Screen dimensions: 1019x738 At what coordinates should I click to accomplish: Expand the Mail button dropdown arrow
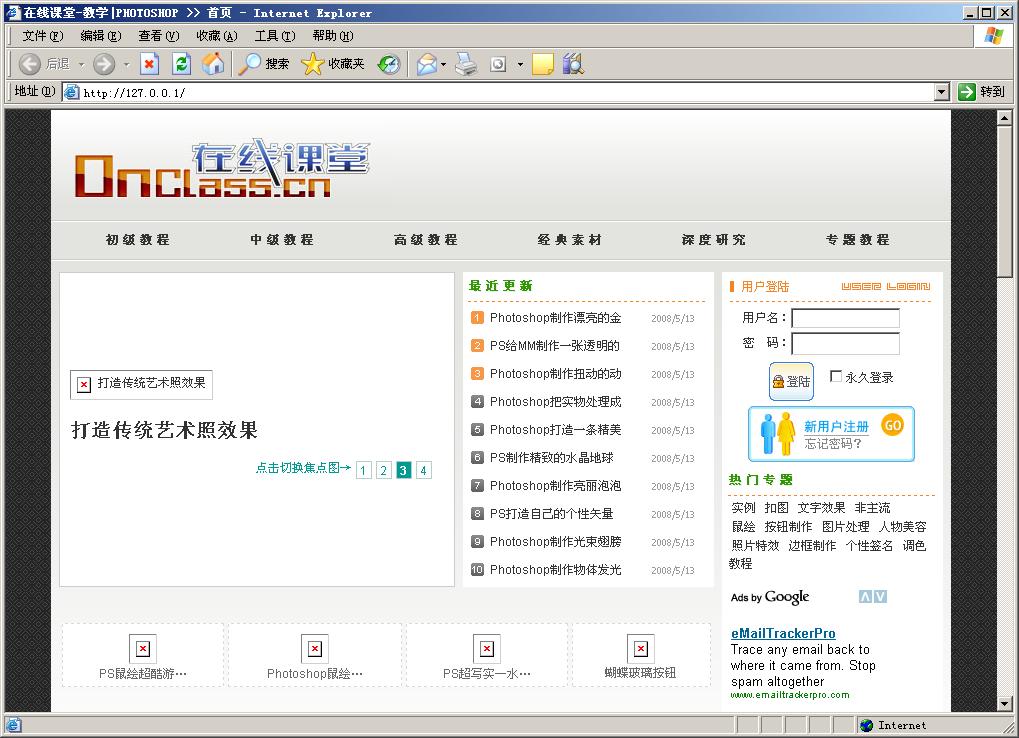pyautogui.click(x=444, y=64)
